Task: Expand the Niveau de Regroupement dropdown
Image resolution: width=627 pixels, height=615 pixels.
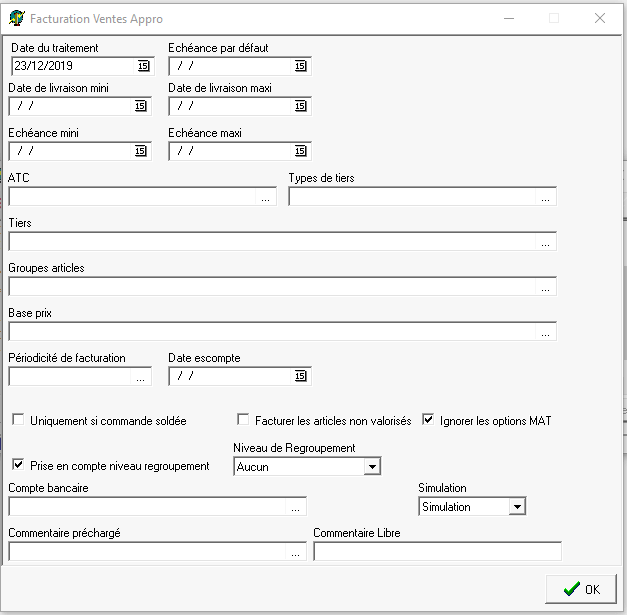Action: point(372,466)
